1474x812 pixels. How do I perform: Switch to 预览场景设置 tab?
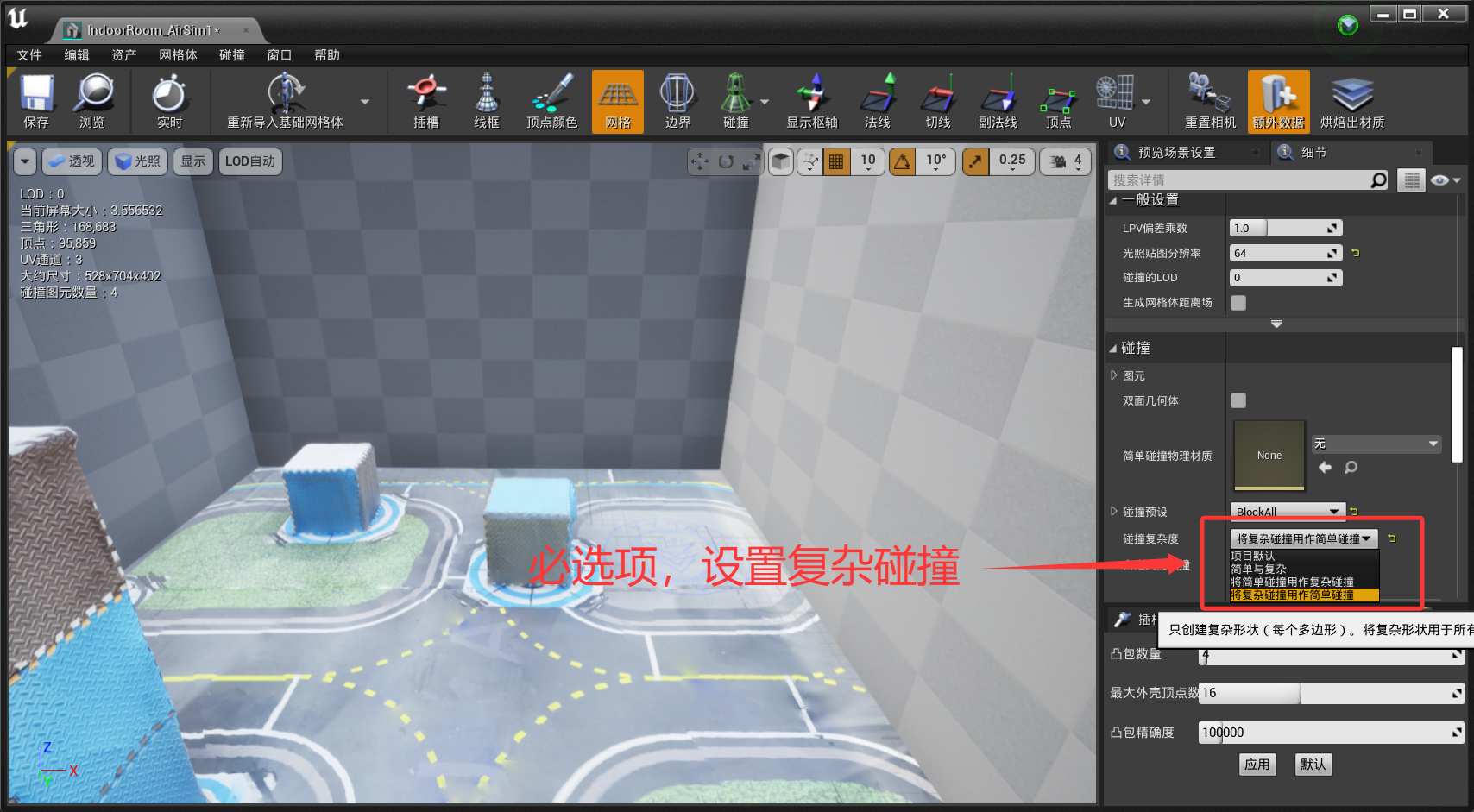pos(1186,153)
